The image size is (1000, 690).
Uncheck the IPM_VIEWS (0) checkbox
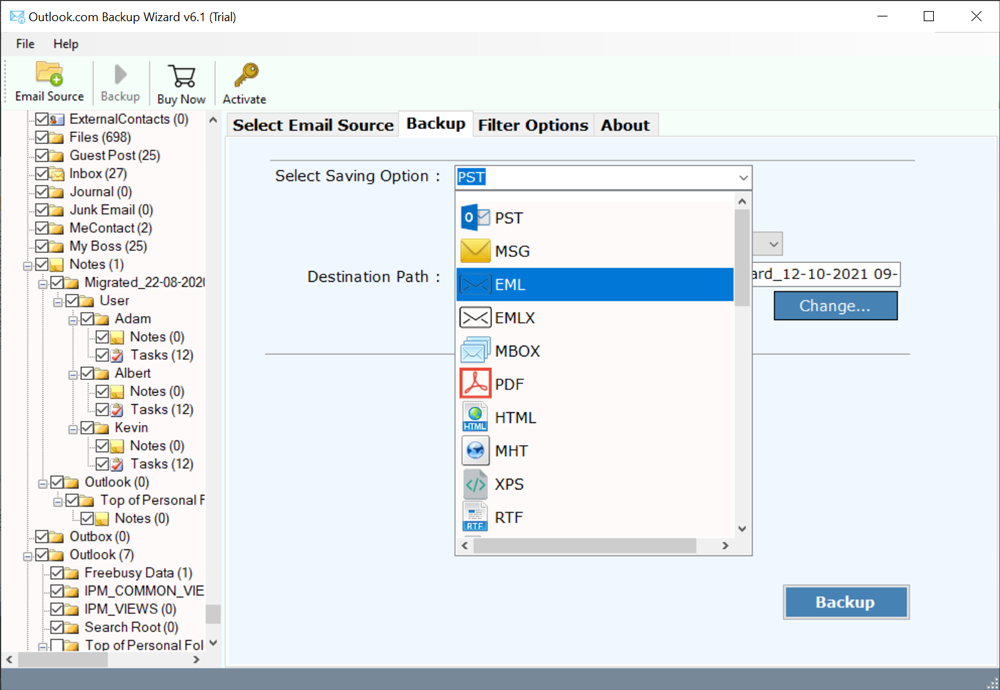click(x=57, y=610)
